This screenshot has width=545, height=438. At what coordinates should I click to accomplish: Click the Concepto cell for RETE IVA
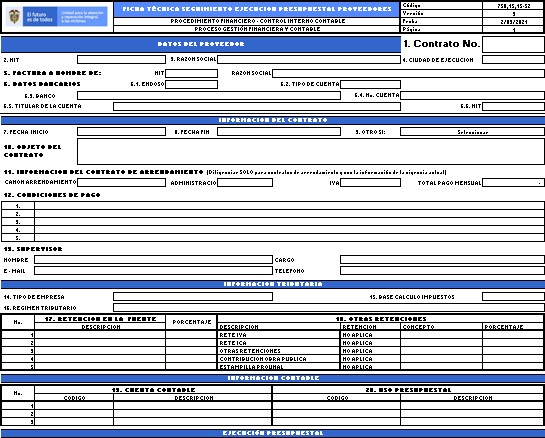[x=441, y=334]
